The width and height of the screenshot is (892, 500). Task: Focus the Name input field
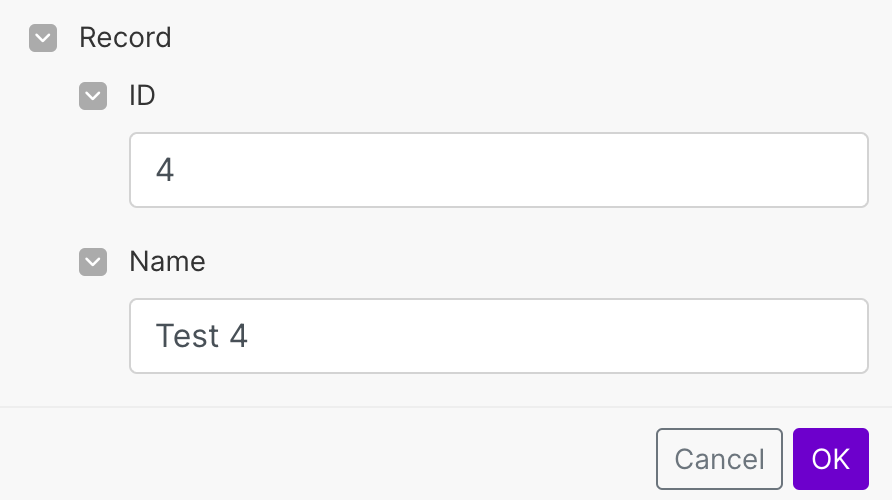pos(498,336)
